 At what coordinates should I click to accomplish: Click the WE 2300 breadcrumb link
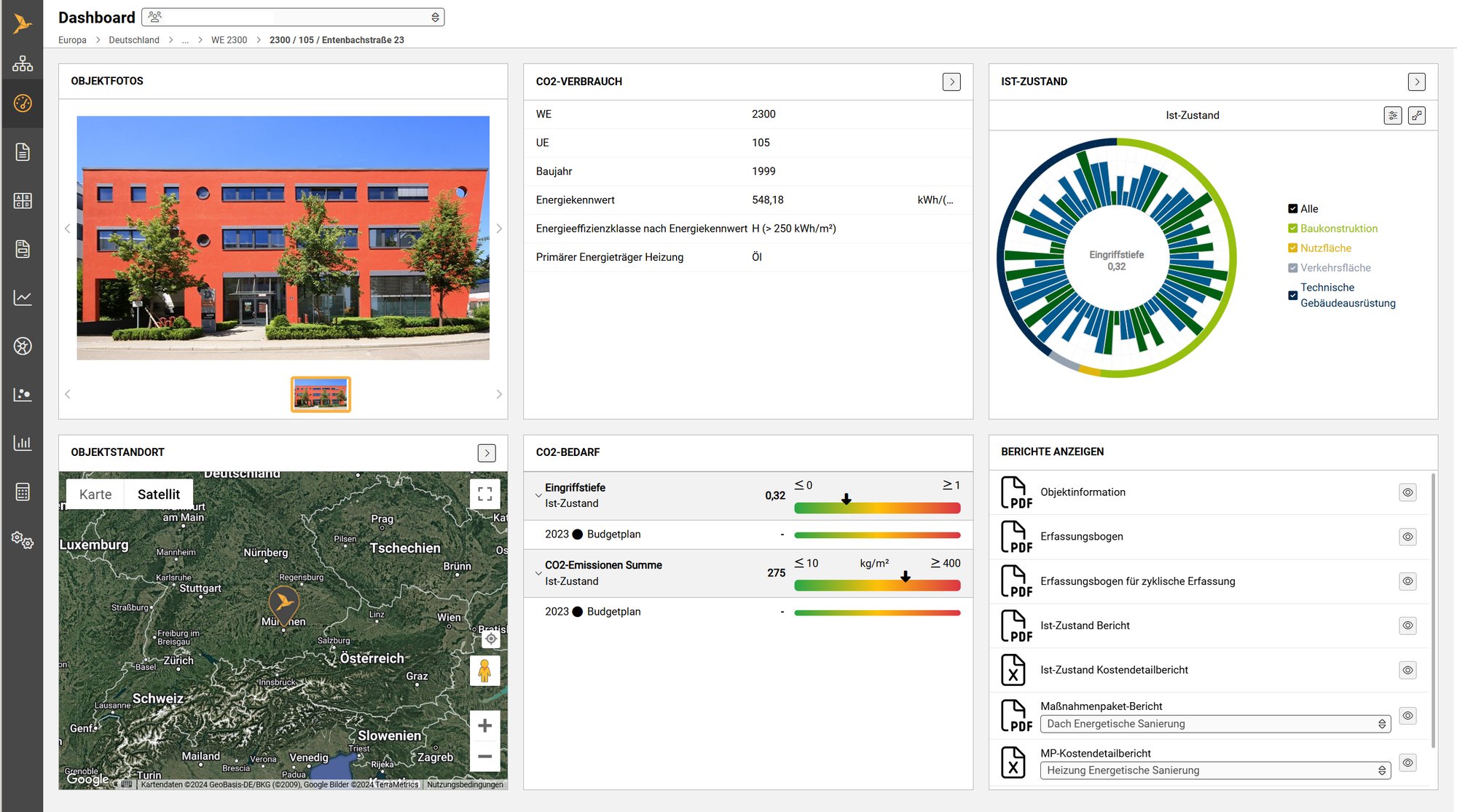click(229, 40)
